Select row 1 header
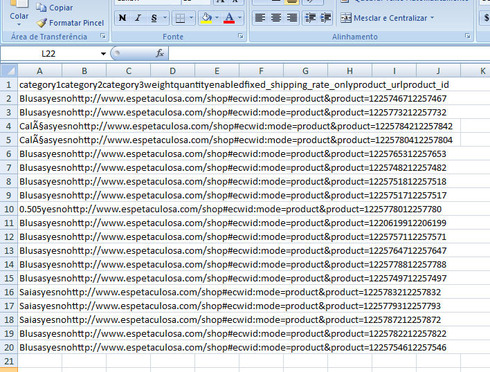This screenshot has height=372, width=490. (9, 85)
